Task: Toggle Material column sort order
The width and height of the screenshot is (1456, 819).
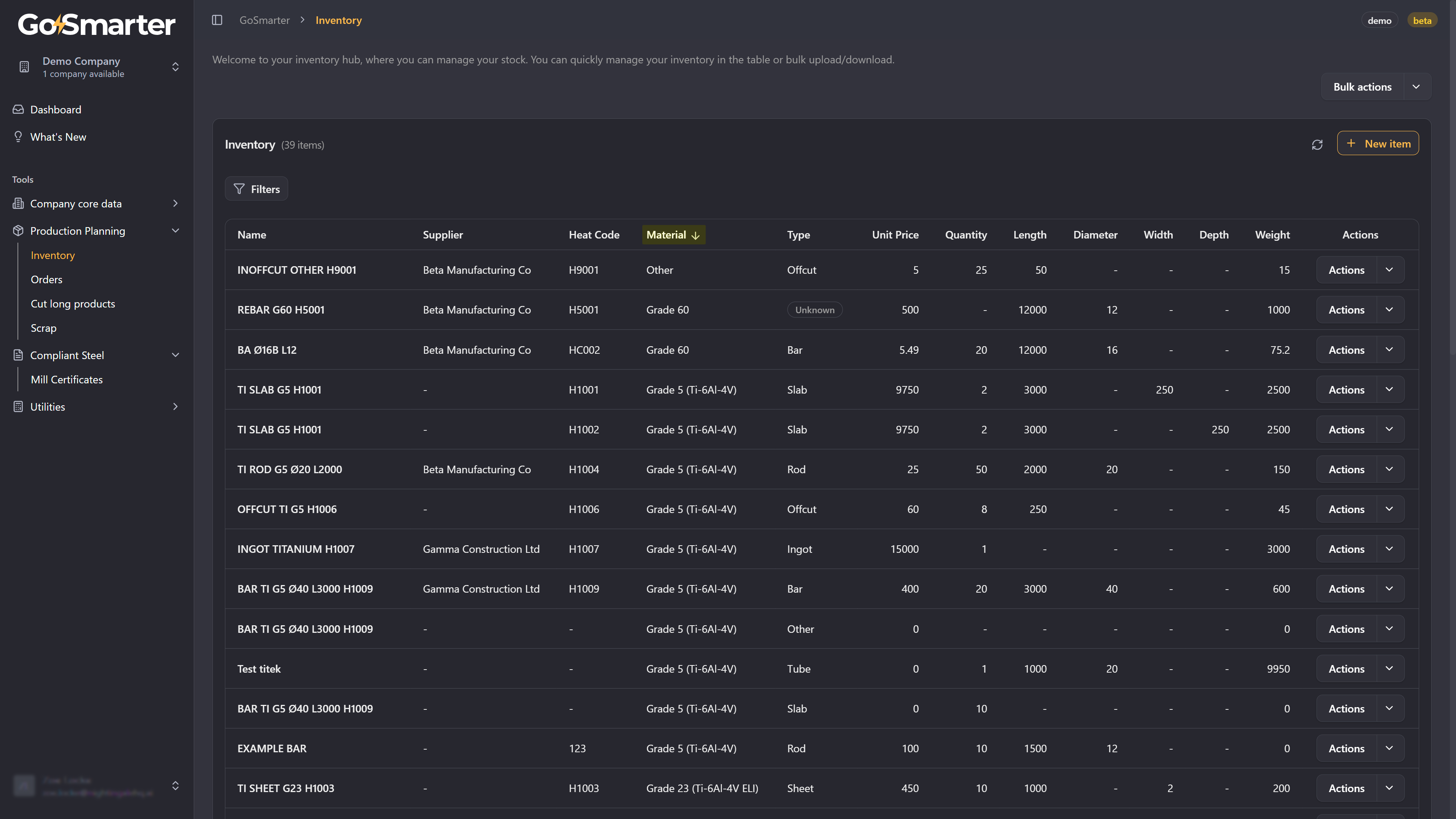Action: pyautogui.click(x=673, y=235)
